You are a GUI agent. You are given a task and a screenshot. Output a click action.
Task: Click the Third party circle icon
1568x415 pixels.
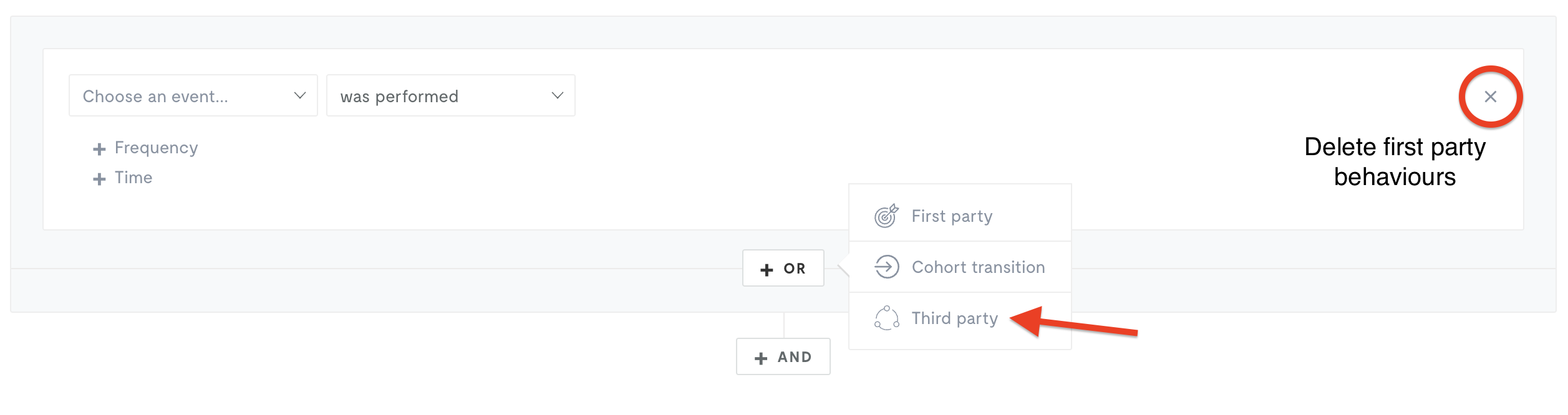pyautogui.click(x=886, y=318)
